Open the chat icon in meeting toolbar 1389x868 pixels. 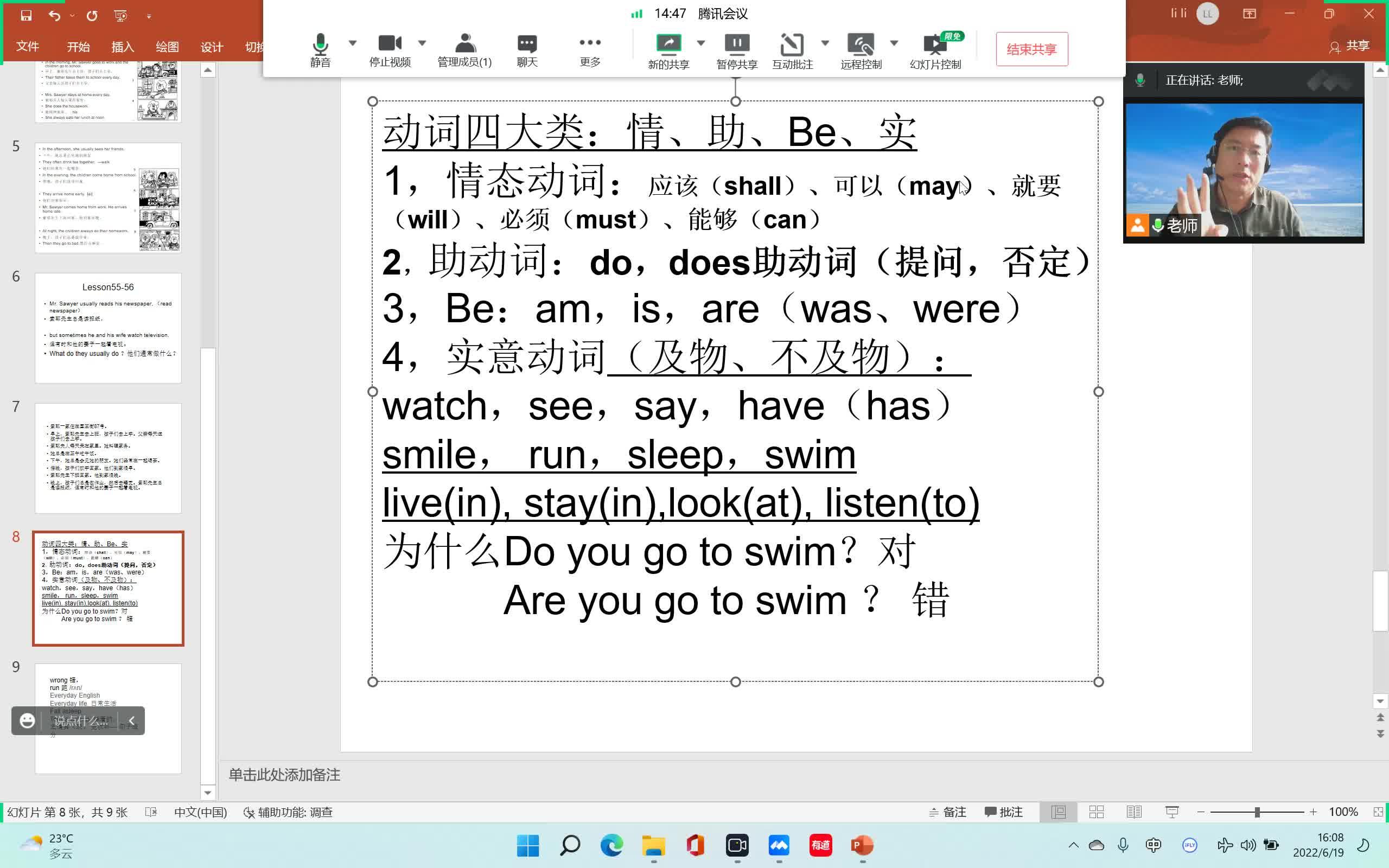(x=527, y=50)
